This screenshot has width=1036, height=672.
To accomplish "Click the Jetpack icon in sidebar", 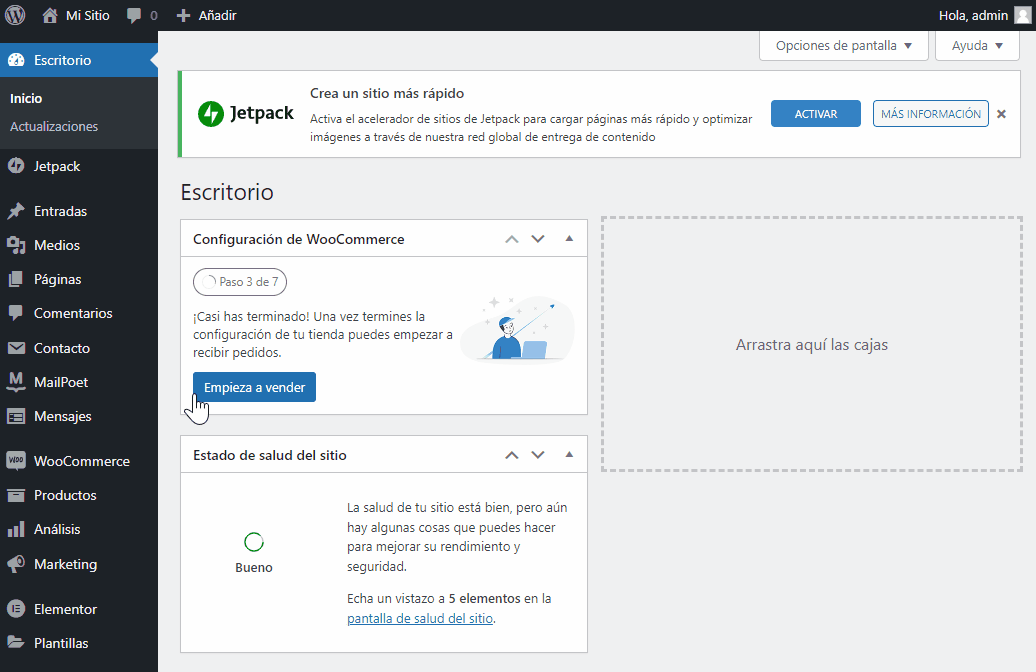I will [x=16, y=166].
